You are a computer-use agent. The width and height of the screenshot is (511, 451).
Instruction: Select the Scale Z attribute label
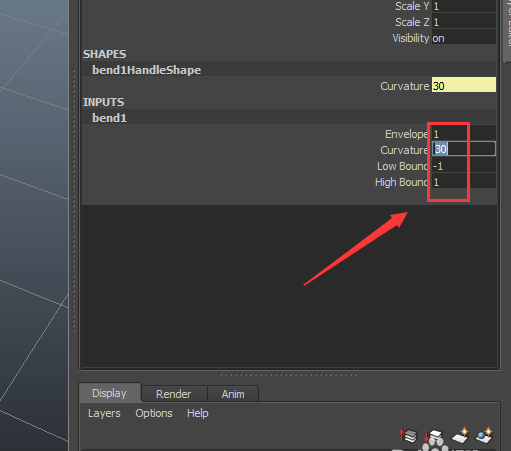point(412,22)
